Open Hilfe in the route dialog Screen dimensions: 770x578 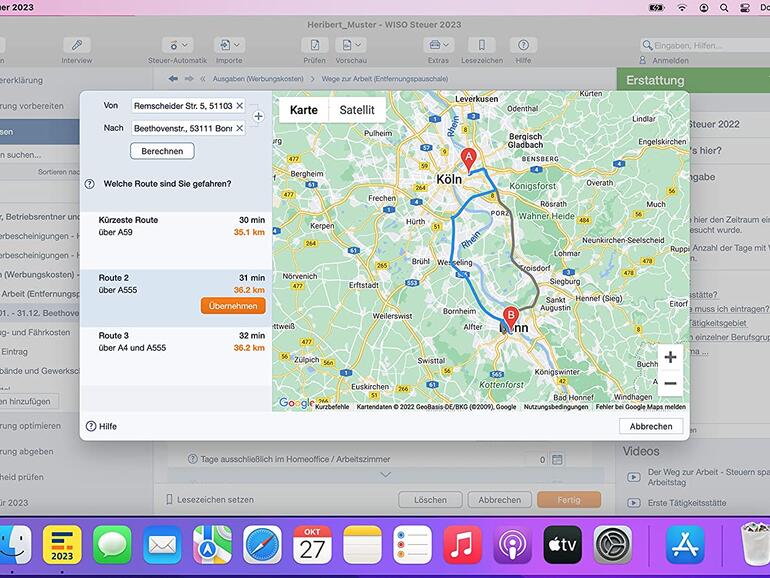[102, 426]
